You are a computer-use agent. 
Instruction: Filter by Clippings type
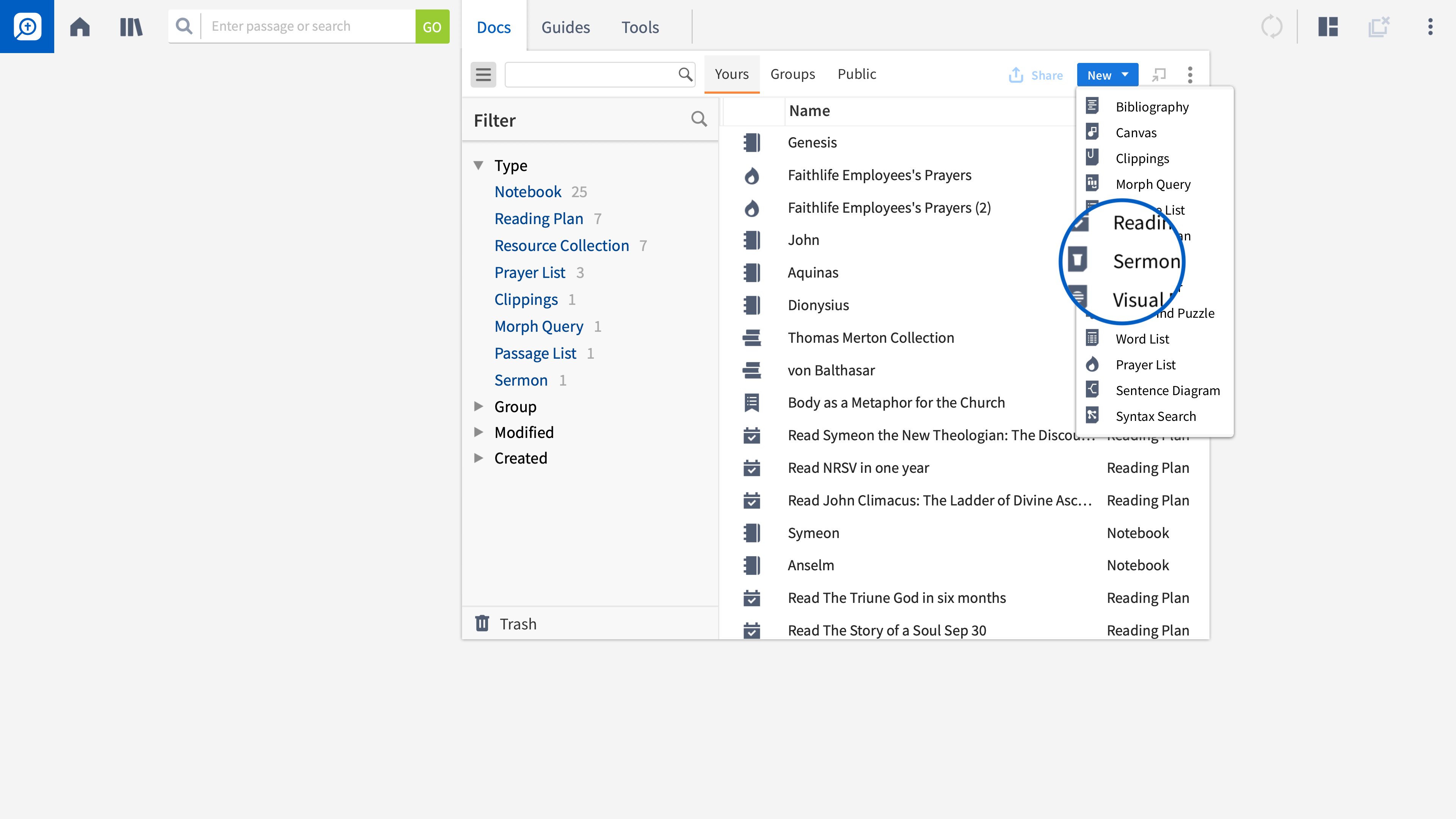(x=526, y=300)
